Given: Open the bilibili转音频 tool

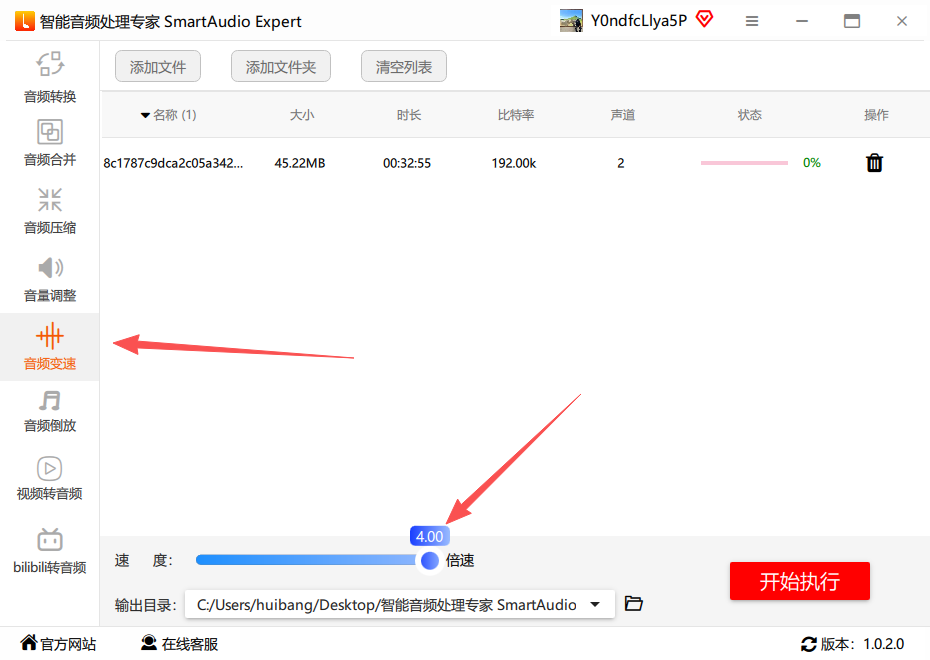Looking at the screenshot, I should (x=50, y=552).
